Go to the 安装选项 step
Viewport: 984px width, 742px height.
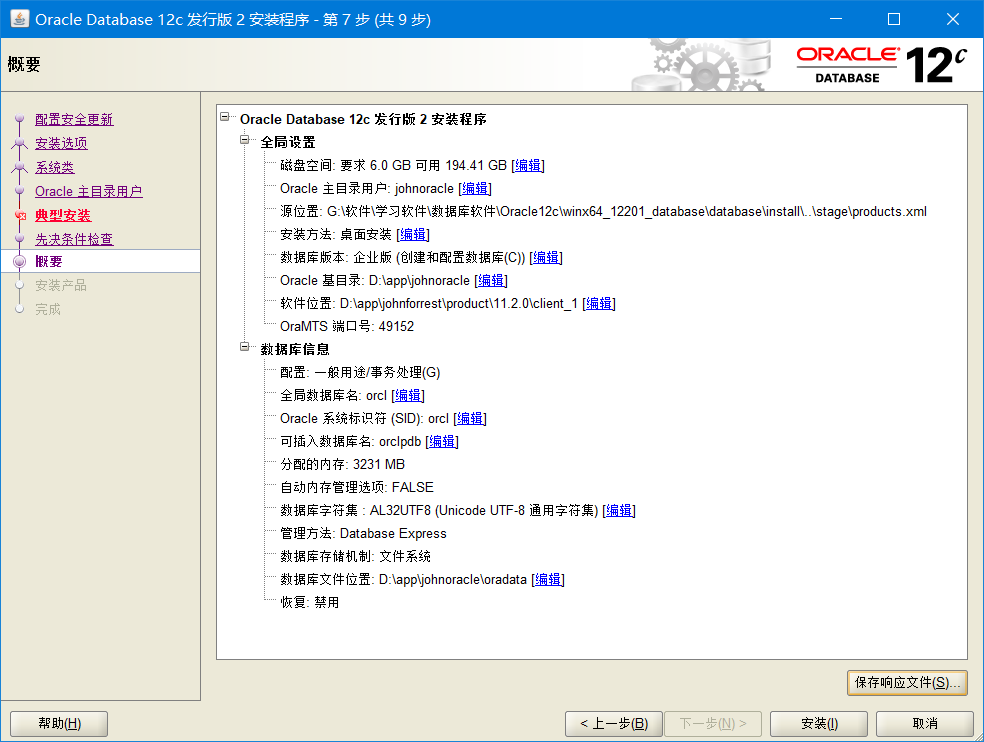tap(61, 143)
